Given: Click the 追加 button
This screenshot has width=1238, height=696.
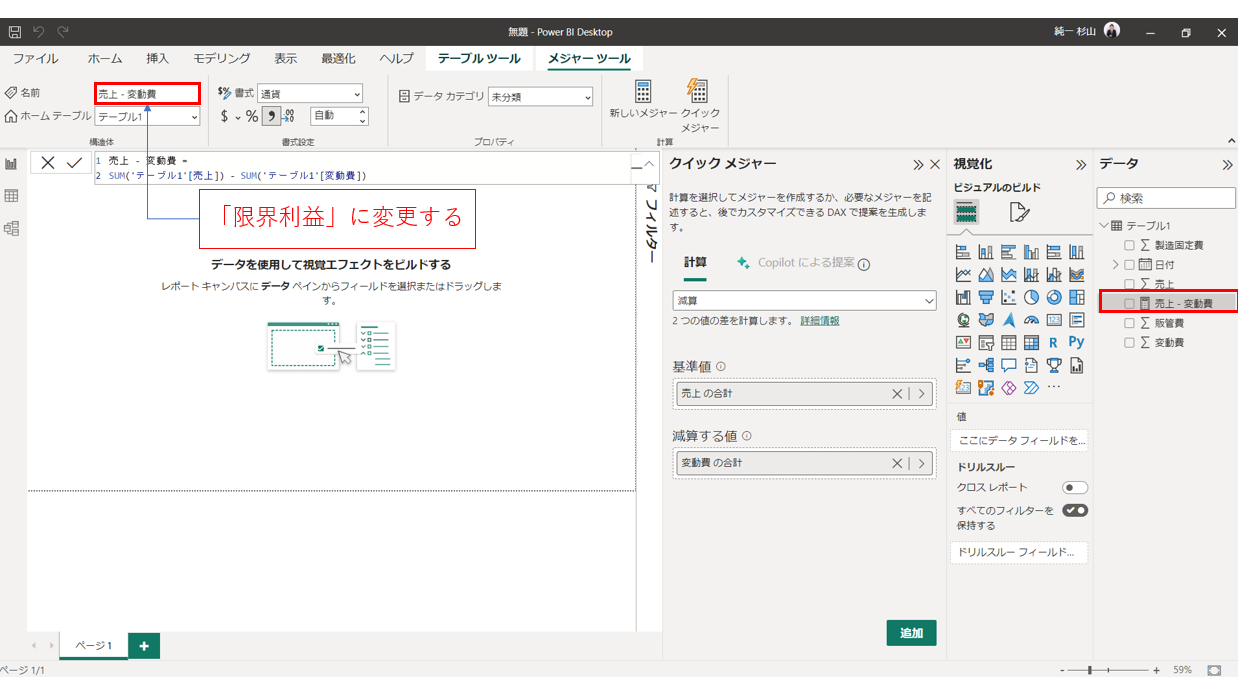Looking at the screenshot, I should [911, 633].
